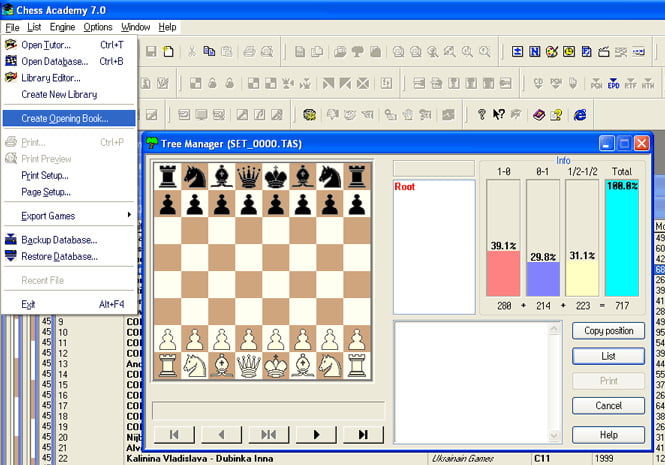665x465 pixels.
Task: Select the Root entry in move list
Action: click(x=405, y=187)
